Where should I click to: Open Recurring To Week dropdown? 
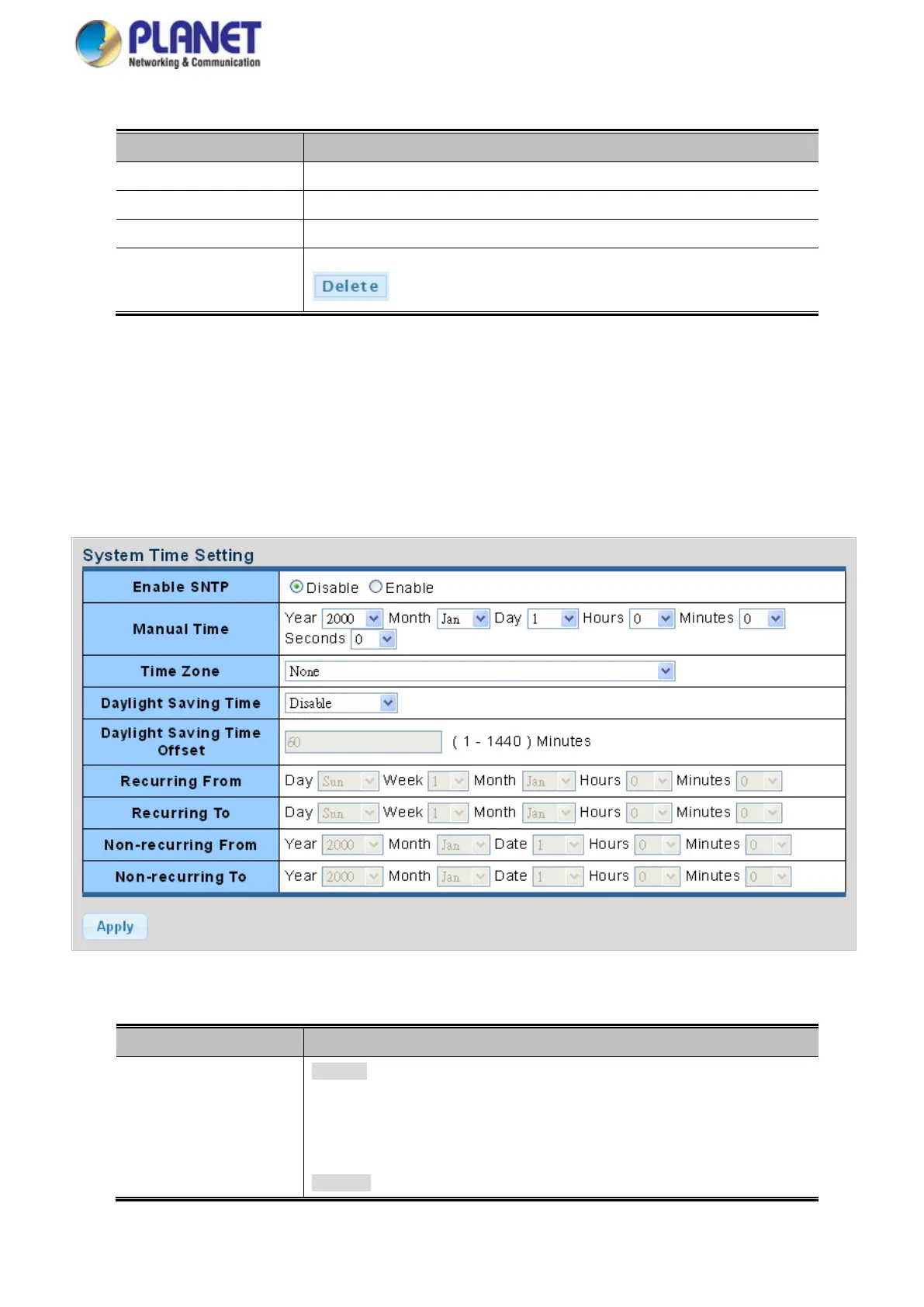448,813
